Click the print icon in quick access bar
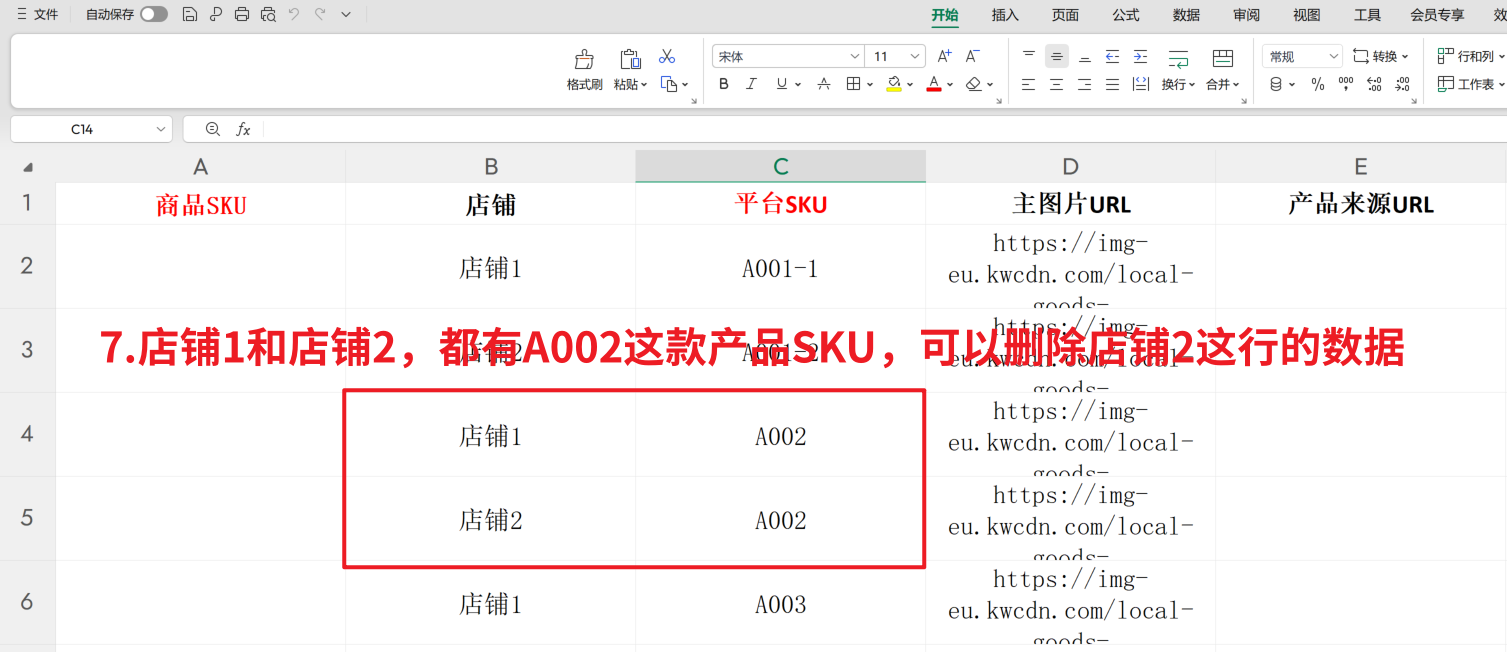 pyautogui.click(x=241, y=15)
